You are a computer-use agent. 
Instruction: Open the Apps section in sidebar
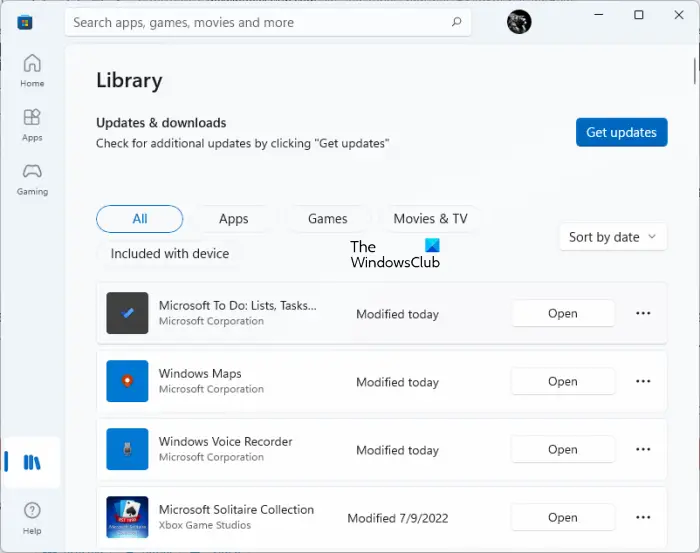point(32,125)
